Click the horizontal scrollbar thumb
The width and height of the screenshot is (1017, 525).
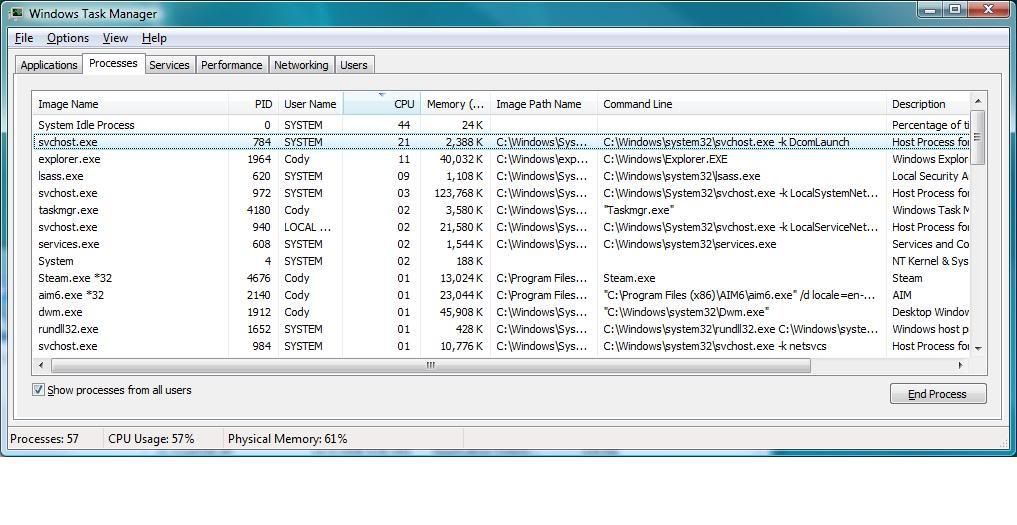(431, 365)
